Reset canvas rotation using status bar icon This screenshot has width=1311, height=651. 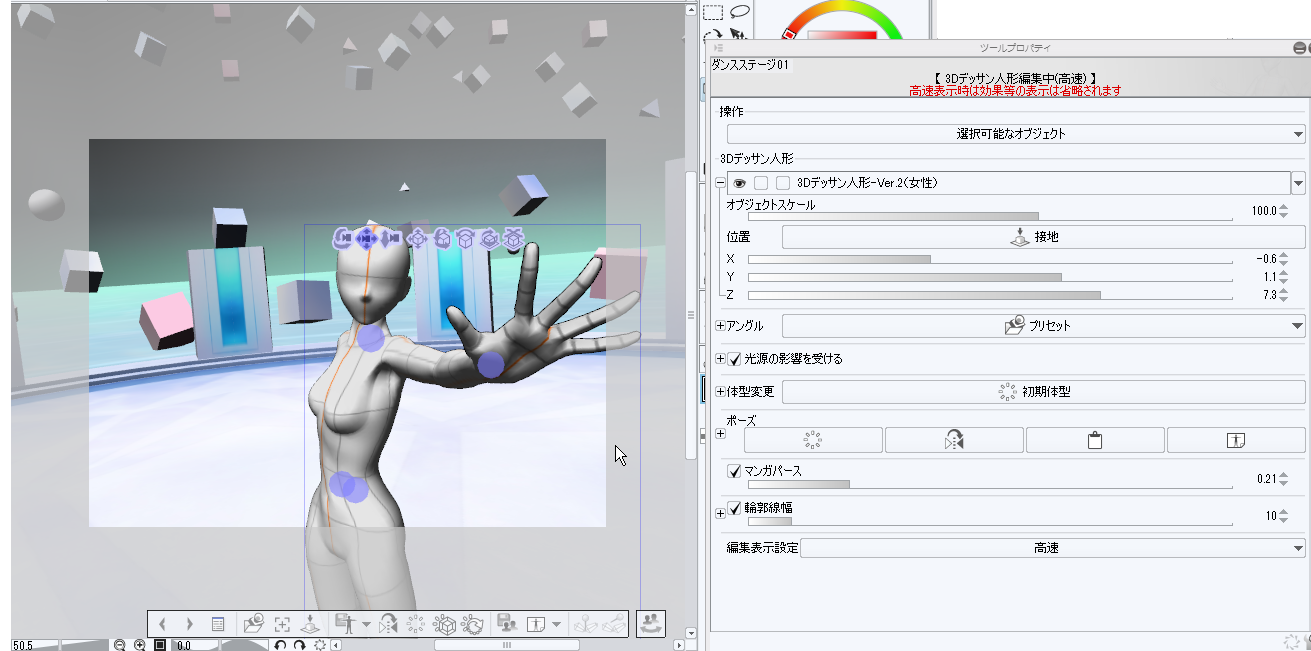click(x=319, y=645)
